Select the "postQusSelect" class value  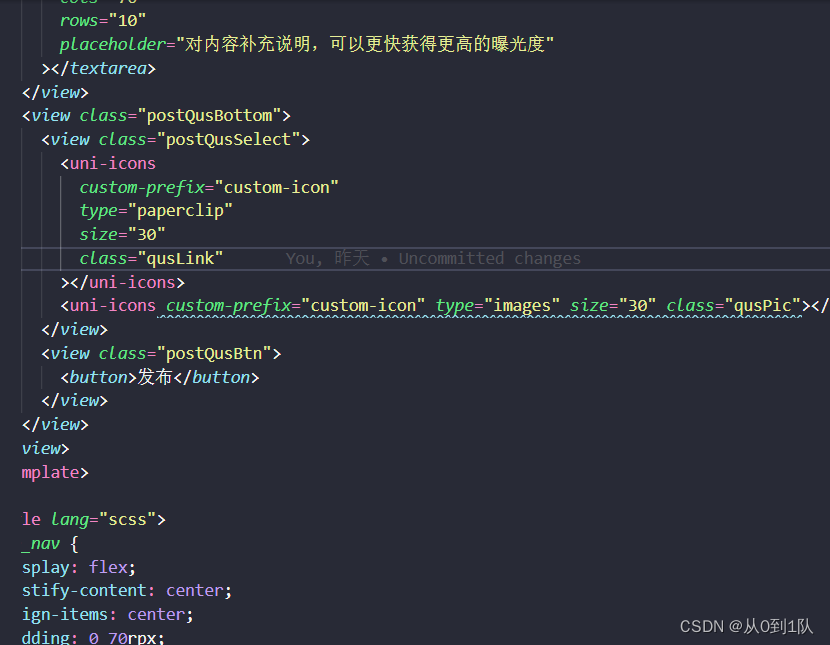click(x=229, y=139)
